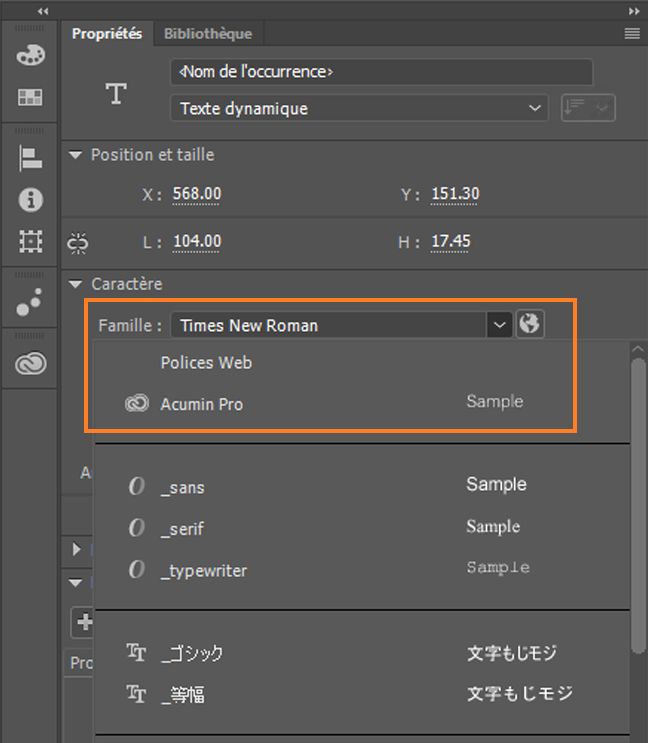Image resolution: width=648 pixels, height=743 pixels.
Task: Select Acumin Pro font
Action: pos(362,403)
